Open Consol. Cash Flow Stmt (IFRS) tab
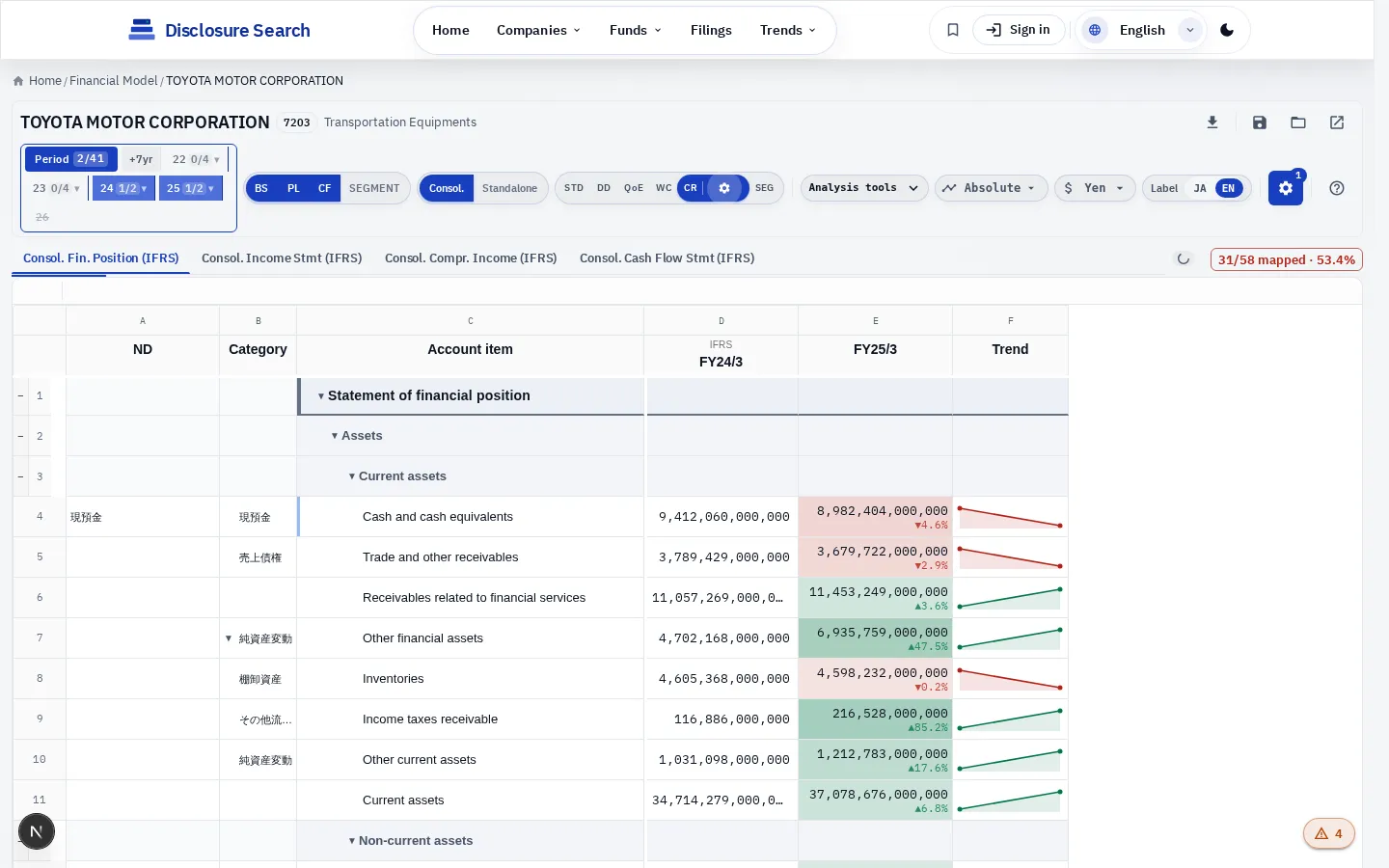The image size is (1389, 868). 667,258
